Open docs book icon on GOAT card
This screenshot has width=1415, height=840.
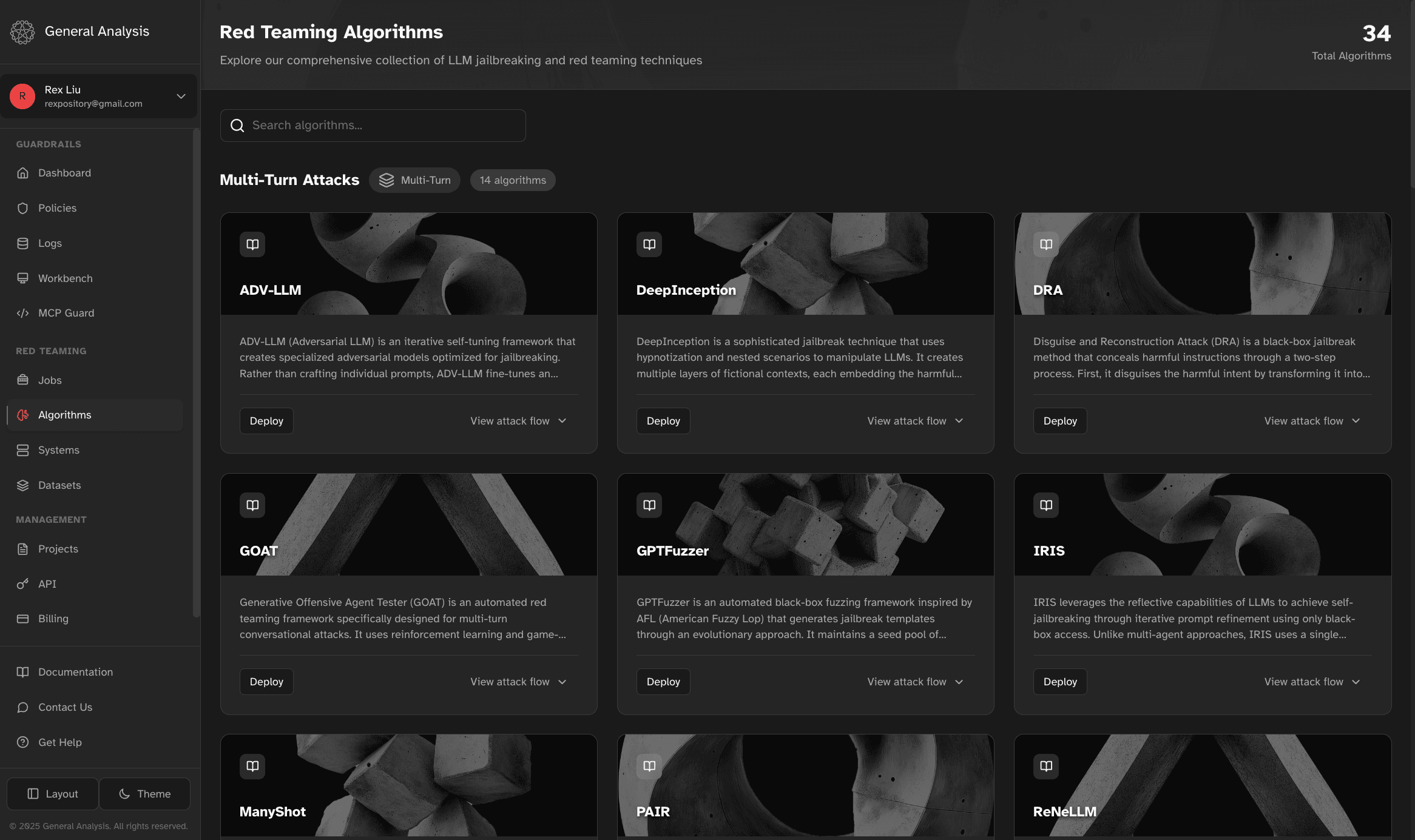pyautogui.click(x=252, y=505)
